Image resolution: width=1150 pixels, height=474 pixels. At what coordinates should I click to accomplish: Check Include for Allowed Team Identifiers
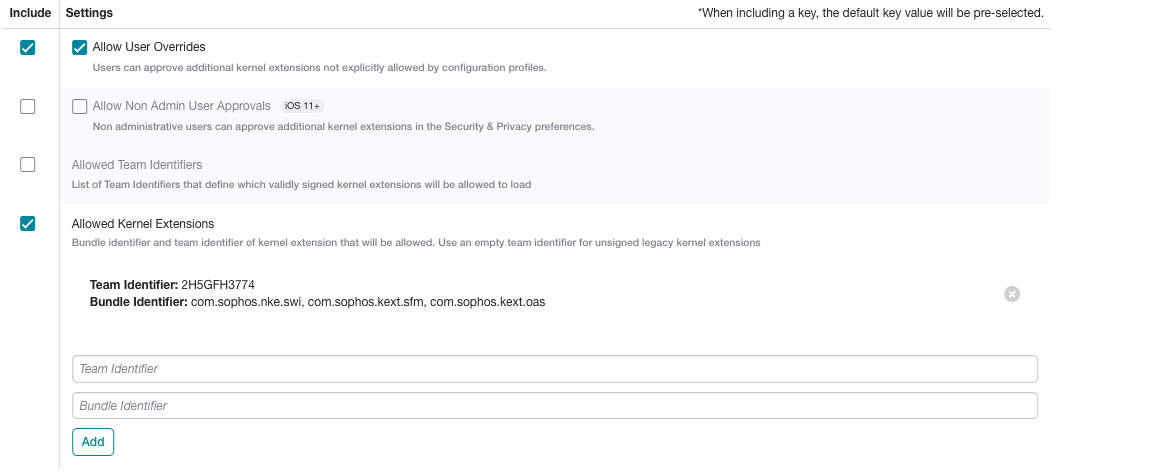(x=27, y=164)
